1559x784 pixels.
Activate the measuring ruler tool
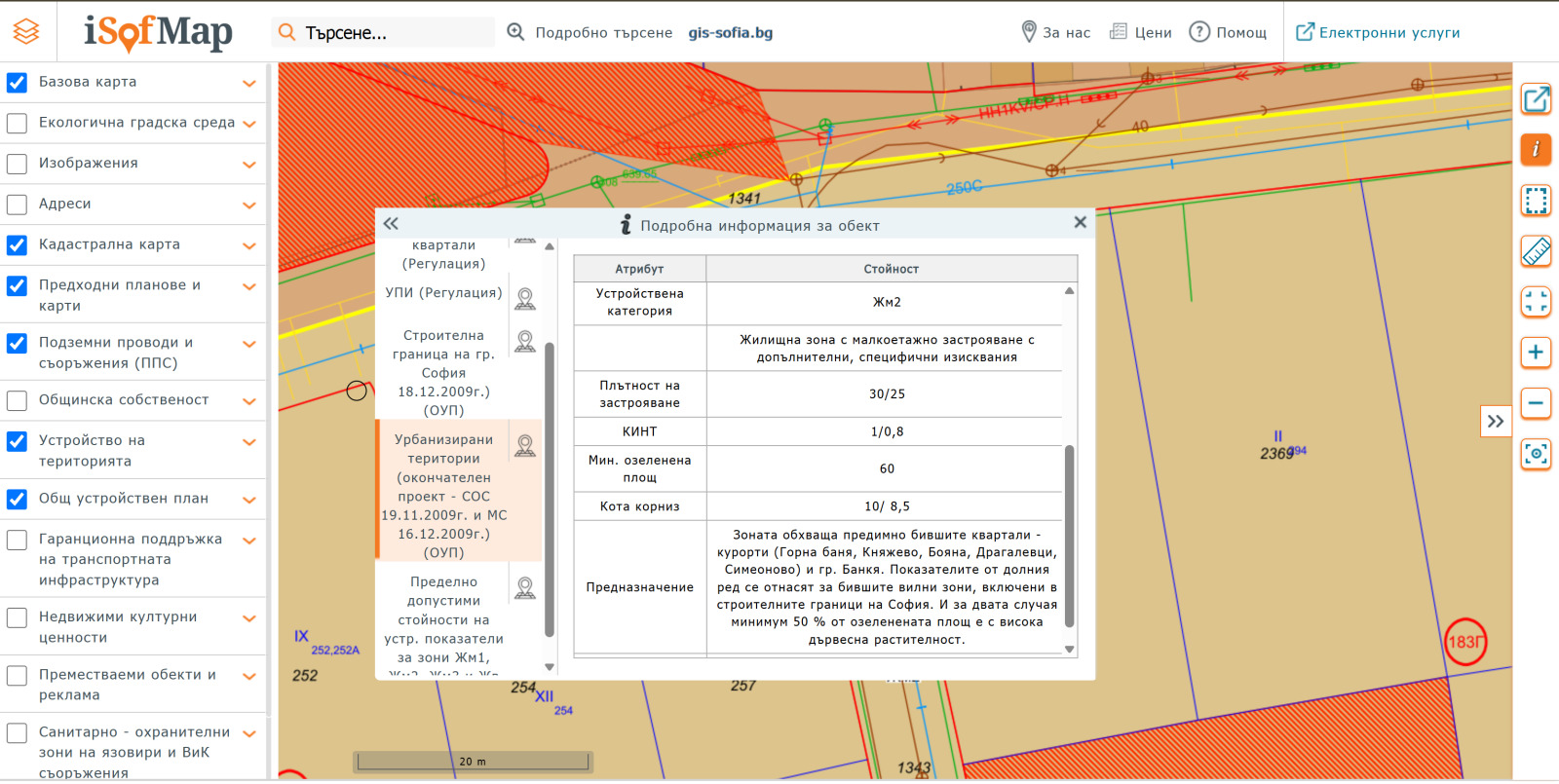[1536, 251]
